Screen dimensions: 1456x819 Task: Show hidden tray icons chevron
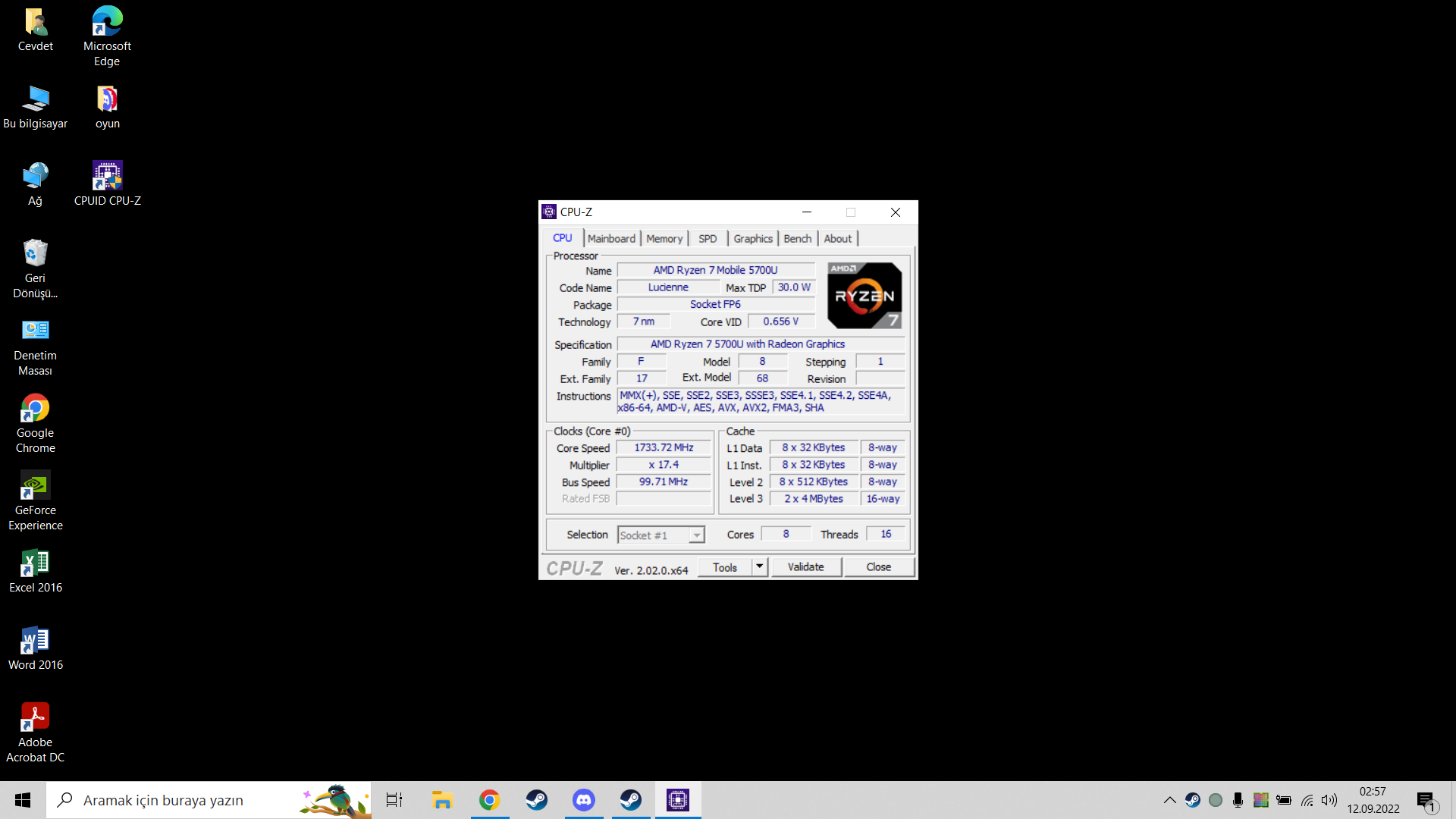pos(1169,800)
